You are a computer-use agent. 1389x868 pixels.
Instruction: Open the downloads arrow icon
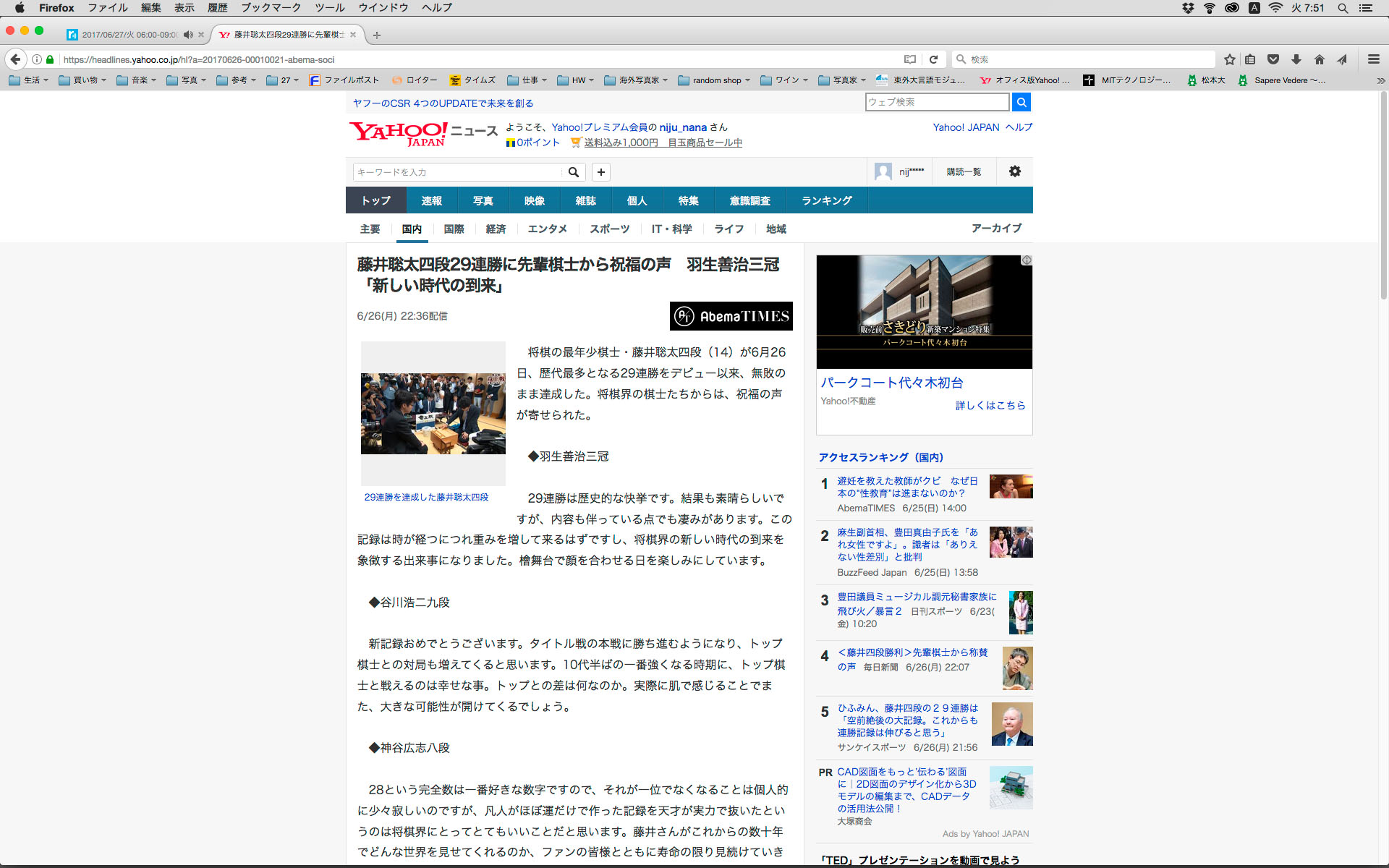pos(1296,59)
